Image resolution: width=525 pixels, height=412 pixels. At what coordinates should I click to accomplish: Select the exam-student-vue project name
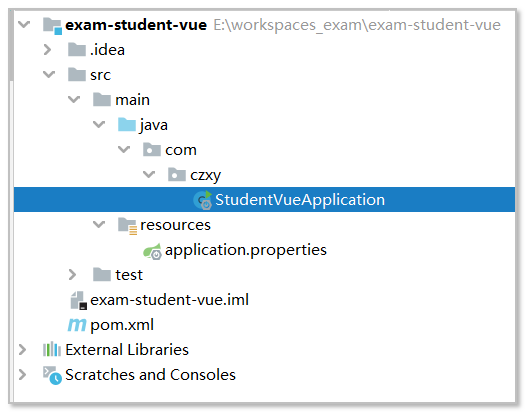[x=136, y=25]
